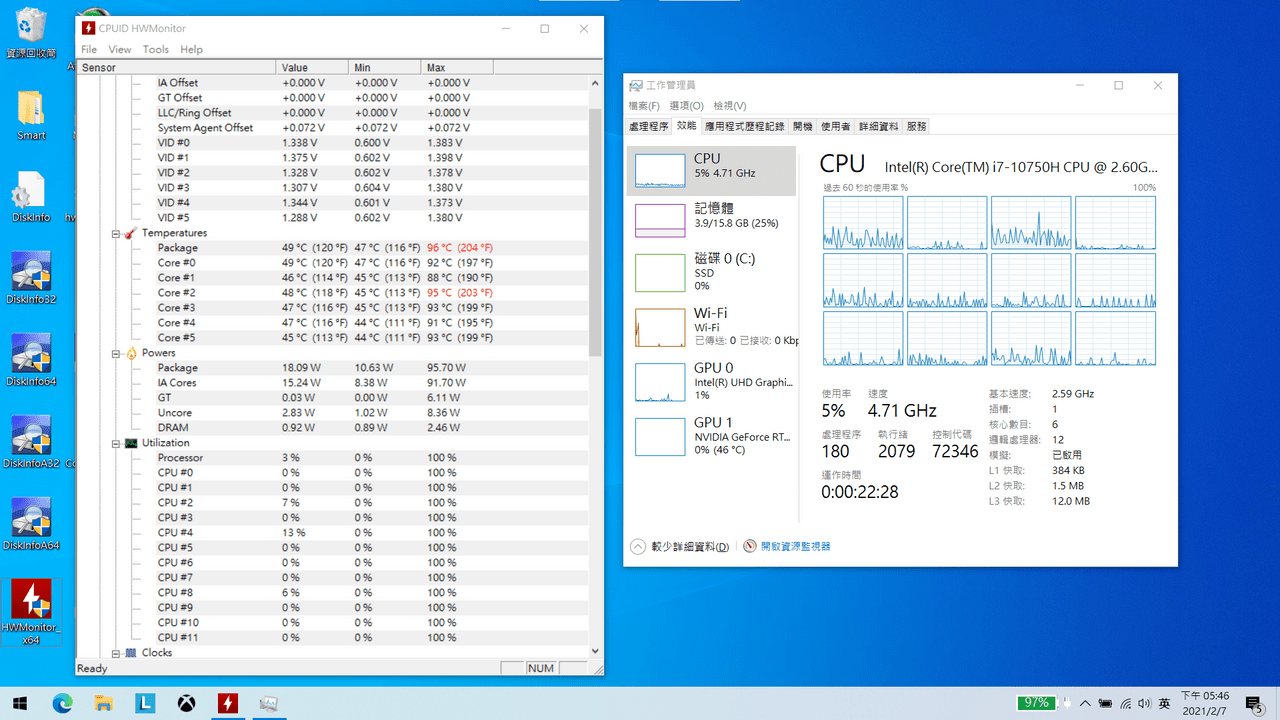Open HWMonitor Help menu
Screen dimensions: 1280x720
point(191,49)
